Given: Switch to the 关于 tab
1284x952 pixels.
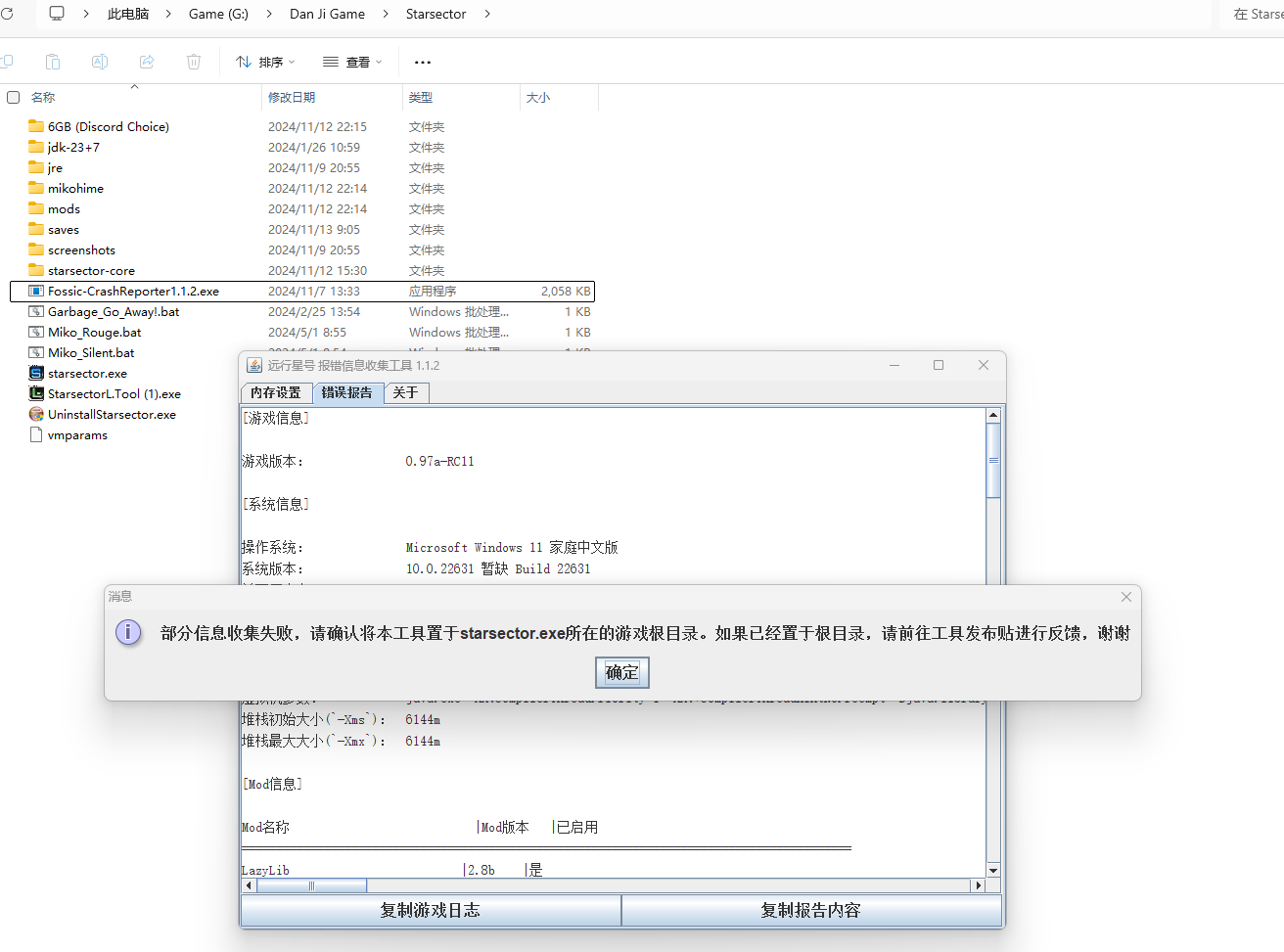Looking at the screenshot, I should [x=406, y=392].
